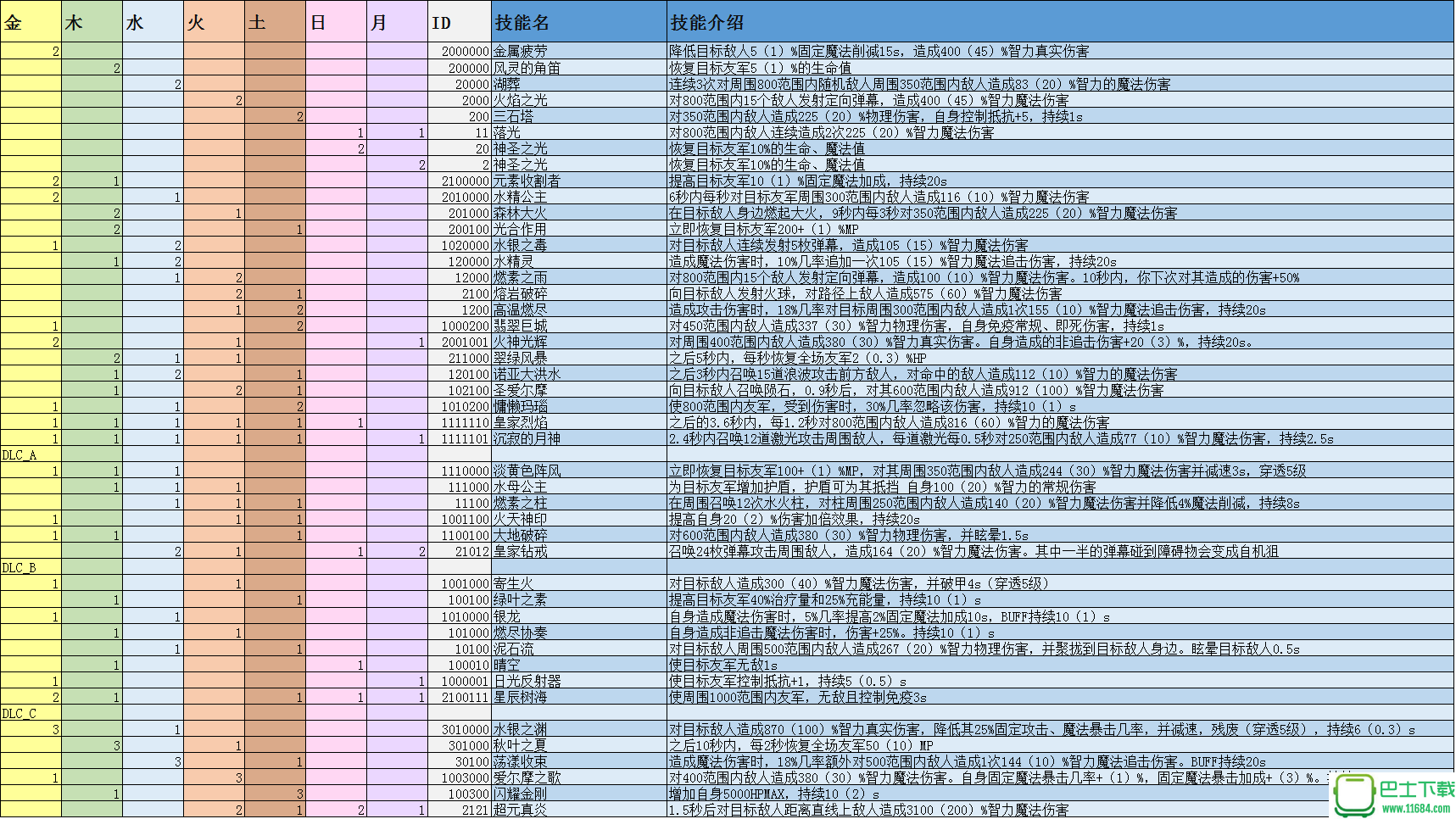1456x819 pixels.
Task: Select the skill name 寄生火
Action: [579, 583]
